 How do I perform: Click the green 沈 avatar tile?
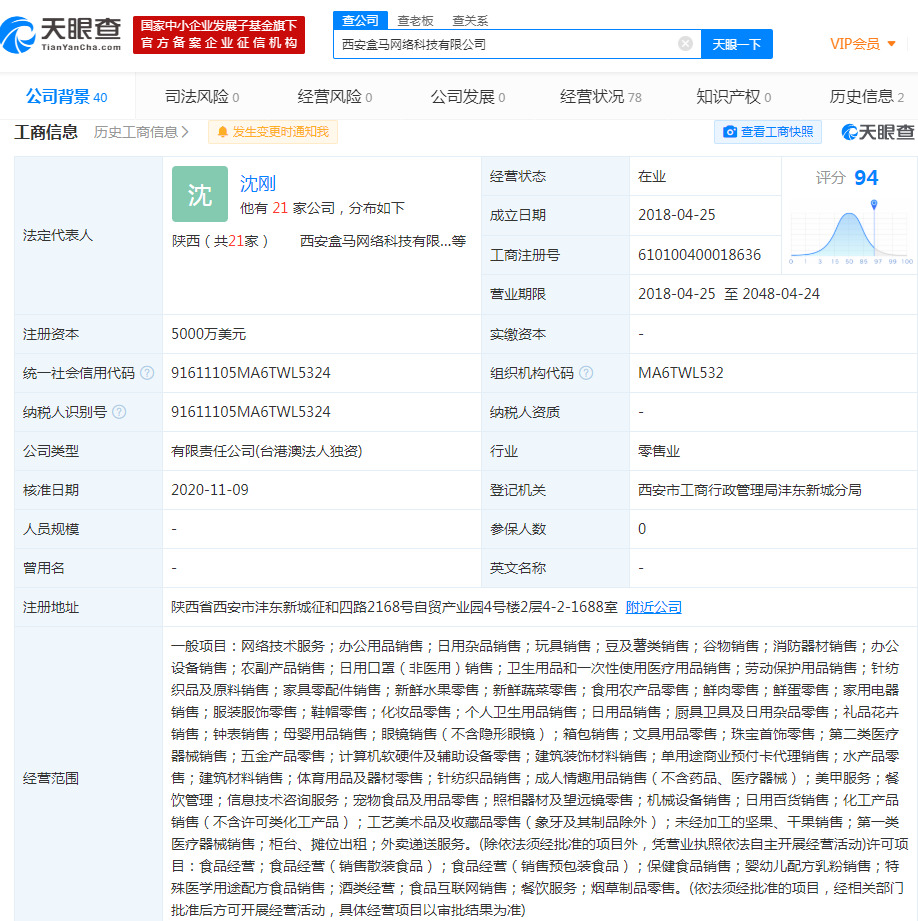pos(200,194)
